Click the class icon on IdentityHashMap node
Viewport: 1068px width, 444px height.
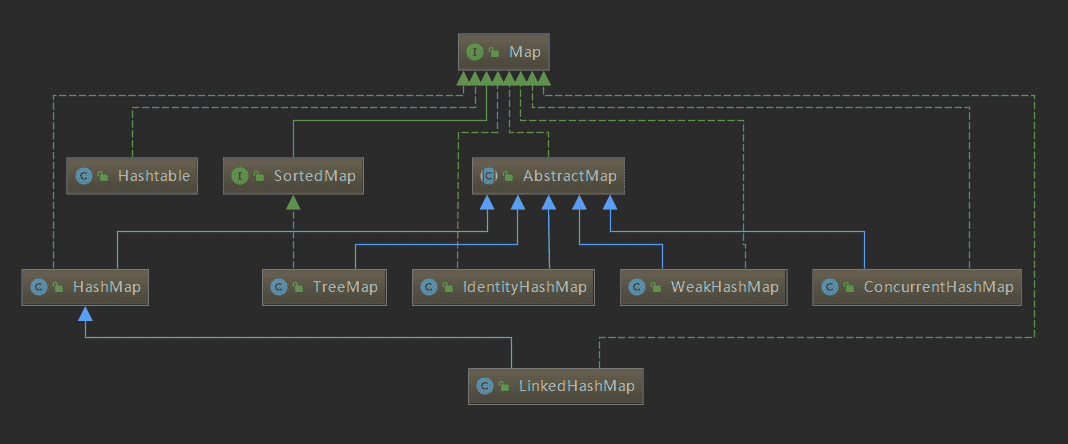(429, 287)
